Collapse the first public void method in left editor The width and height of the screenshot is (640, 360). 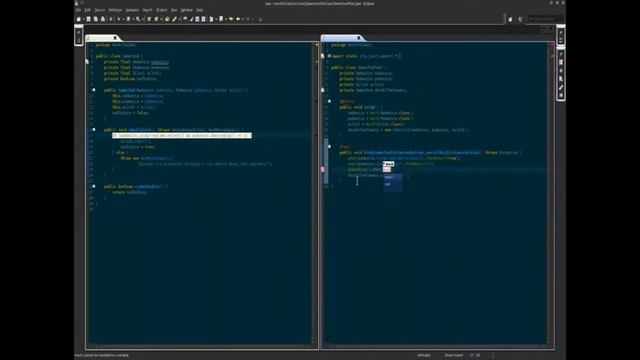94,129
